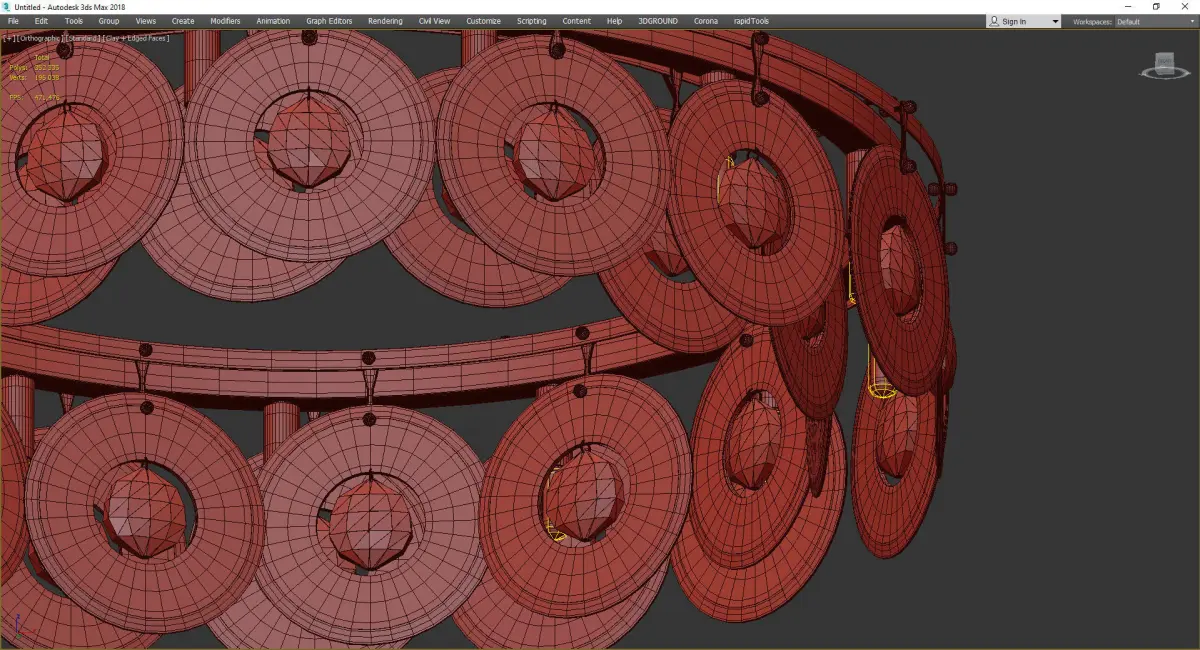1200x650 pixels.
Task: Open the 3DGROUND menu
Action: tap(659, 21)
